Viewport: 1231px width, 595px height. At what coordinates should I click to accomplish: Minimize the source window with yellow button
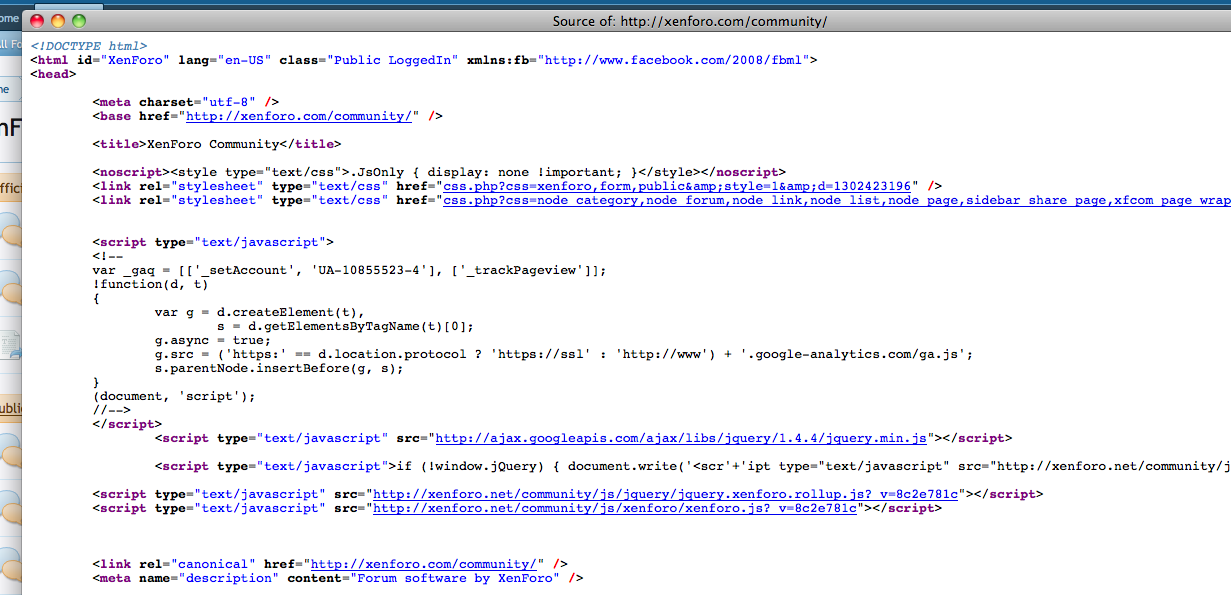tap(58, 21)
